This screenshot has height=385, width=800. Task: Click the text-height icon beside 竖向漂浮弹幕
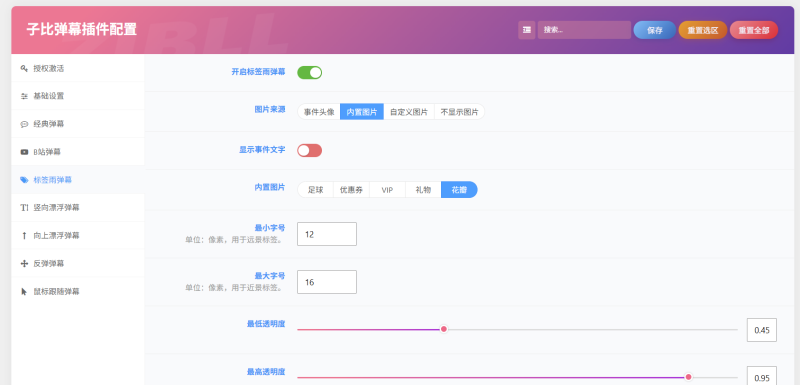(24, 208)
